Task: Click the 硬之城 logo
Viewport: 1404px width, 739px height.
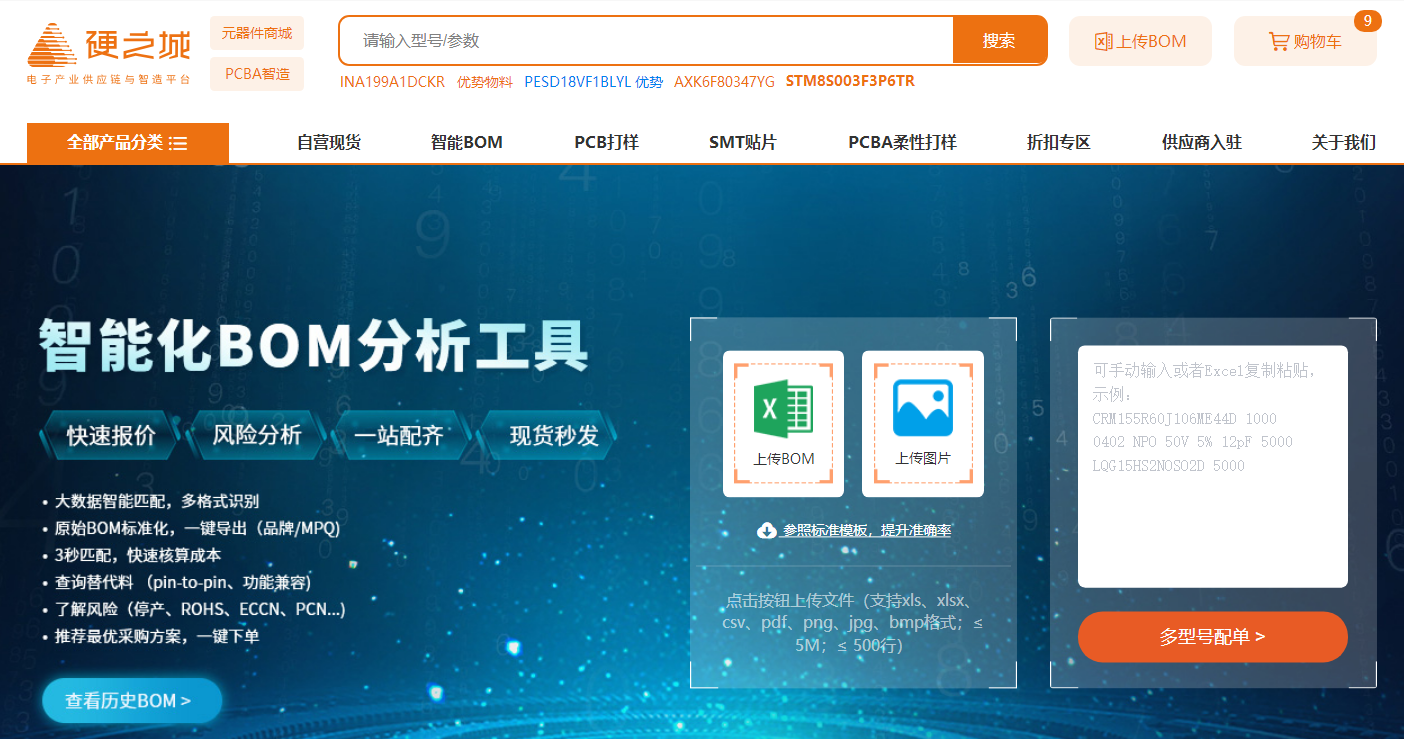Action: (x=108, y=54)
